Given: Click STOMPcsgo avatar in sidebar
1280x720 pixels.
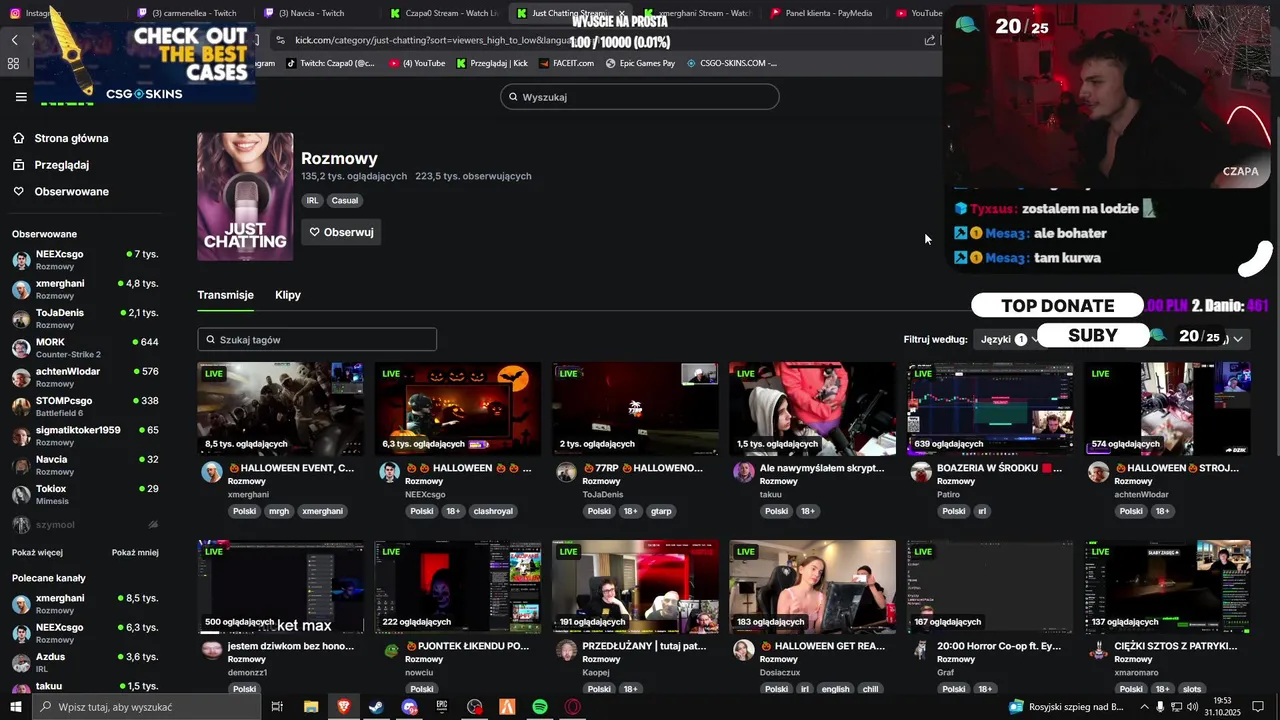Looking at the screenshot, I should click(21, 407).
